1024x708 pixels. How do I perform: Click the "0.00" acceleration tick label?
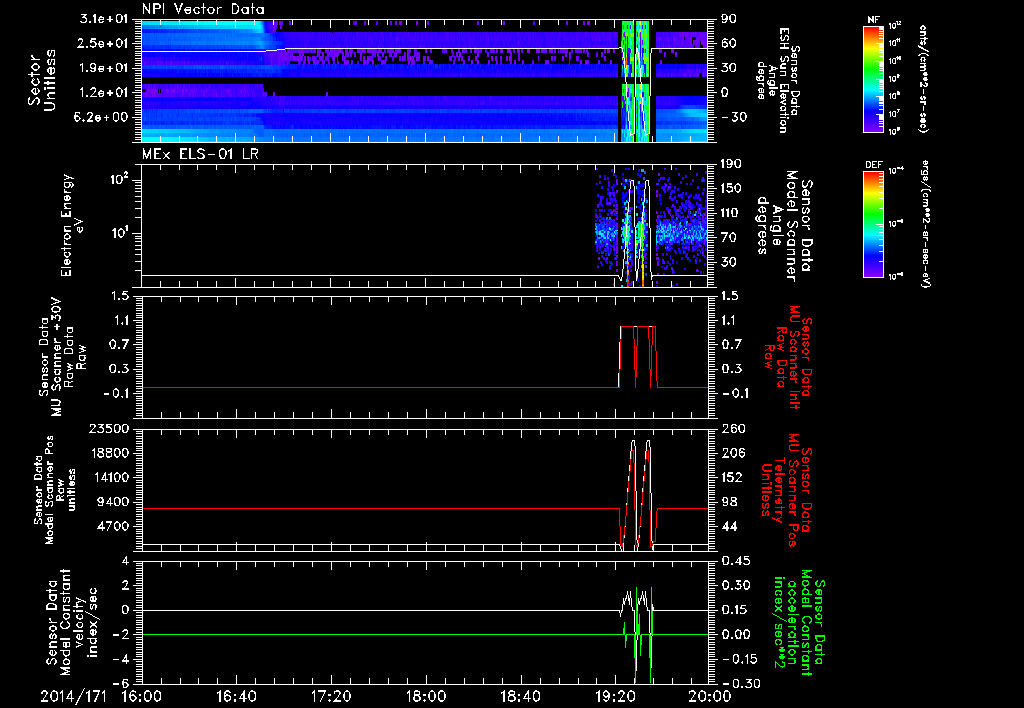click(735, 635)
